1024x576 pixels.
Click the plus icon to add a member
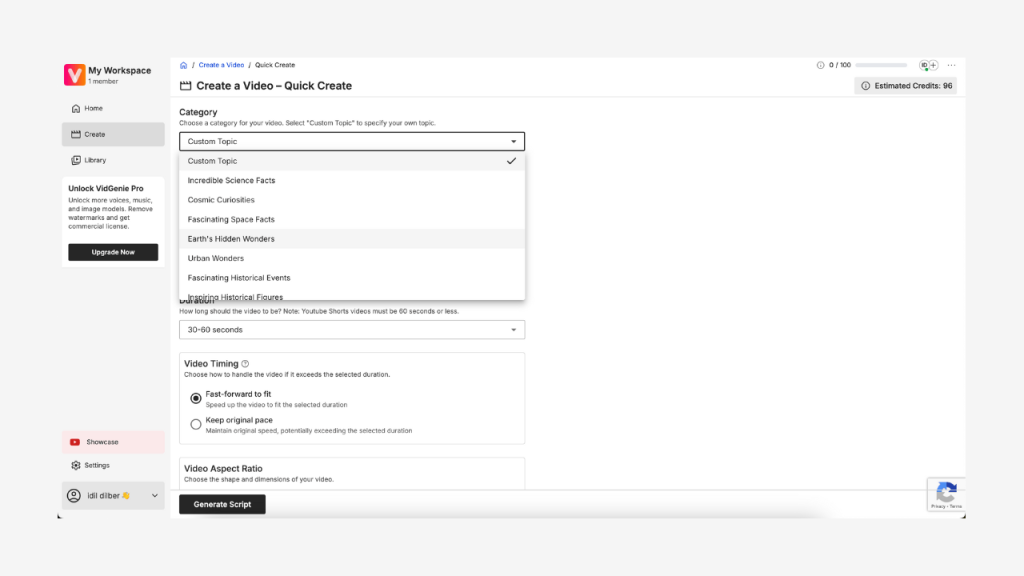(x=934, y=65)
